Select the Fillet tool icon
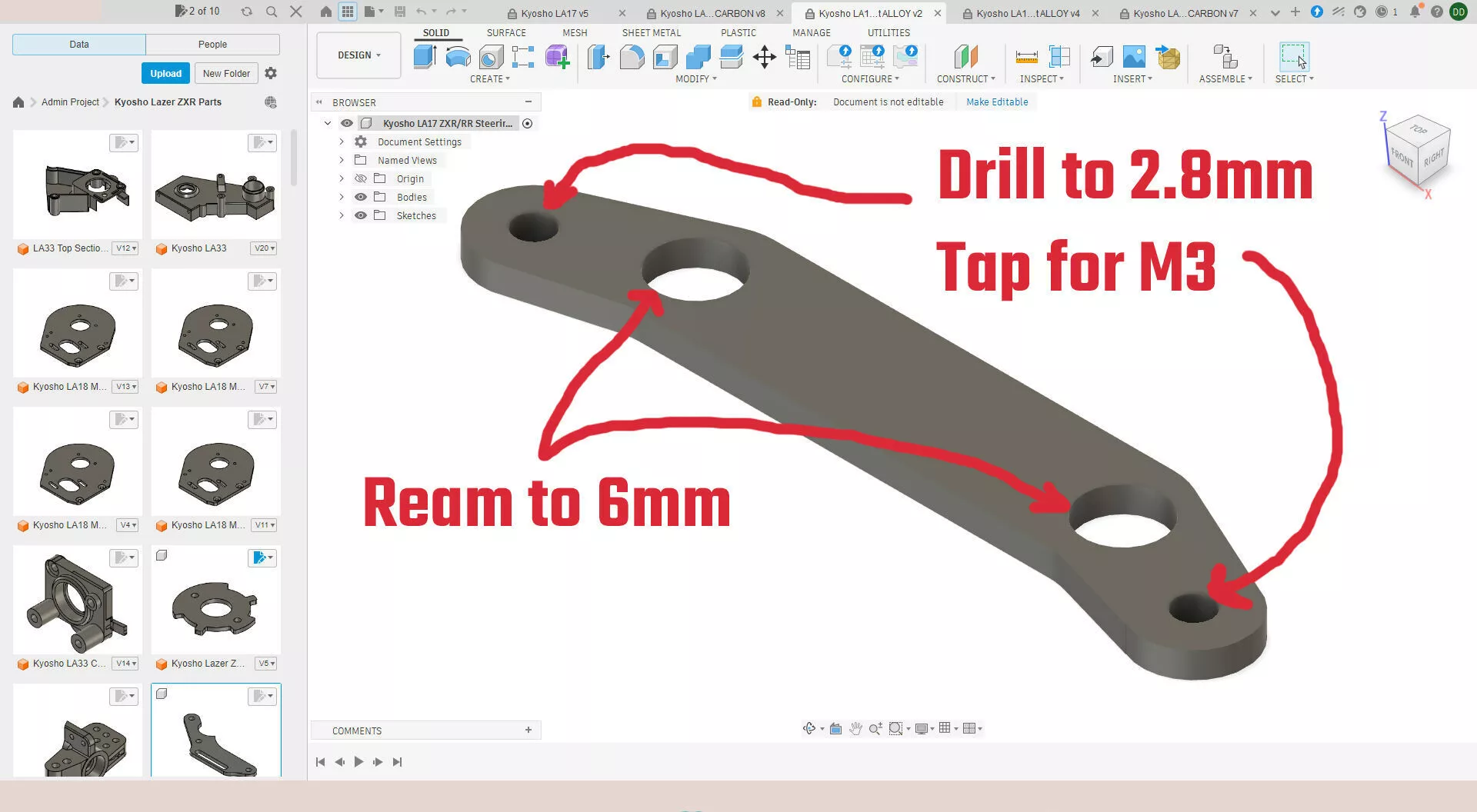Image resolution: width=1477 pixels, height=812 pixels. tap(632, 57)
